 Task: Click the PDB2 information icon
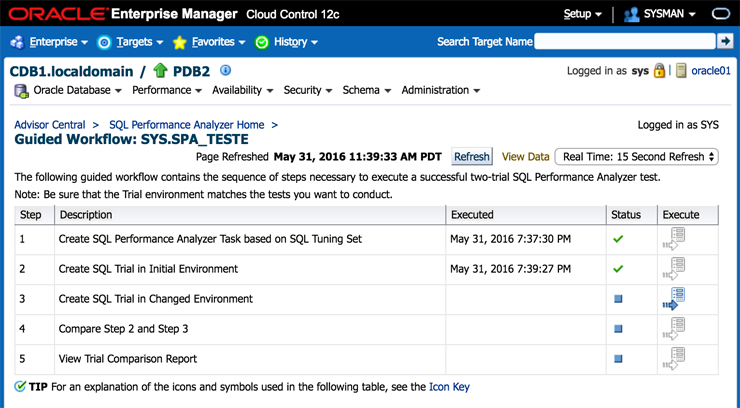pos(225,70)
